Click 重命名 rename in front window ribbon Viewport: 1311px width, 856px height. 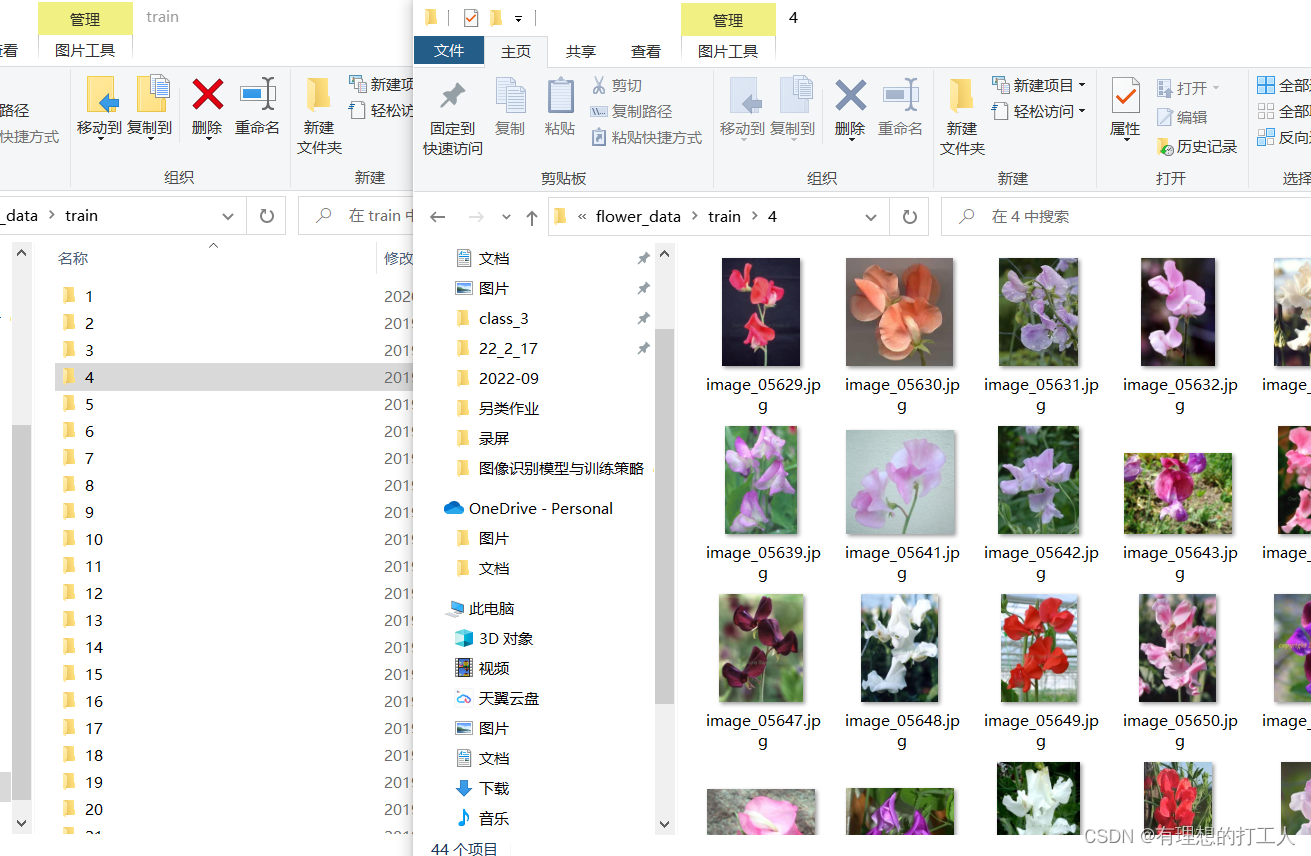click(x=901, y=107)
